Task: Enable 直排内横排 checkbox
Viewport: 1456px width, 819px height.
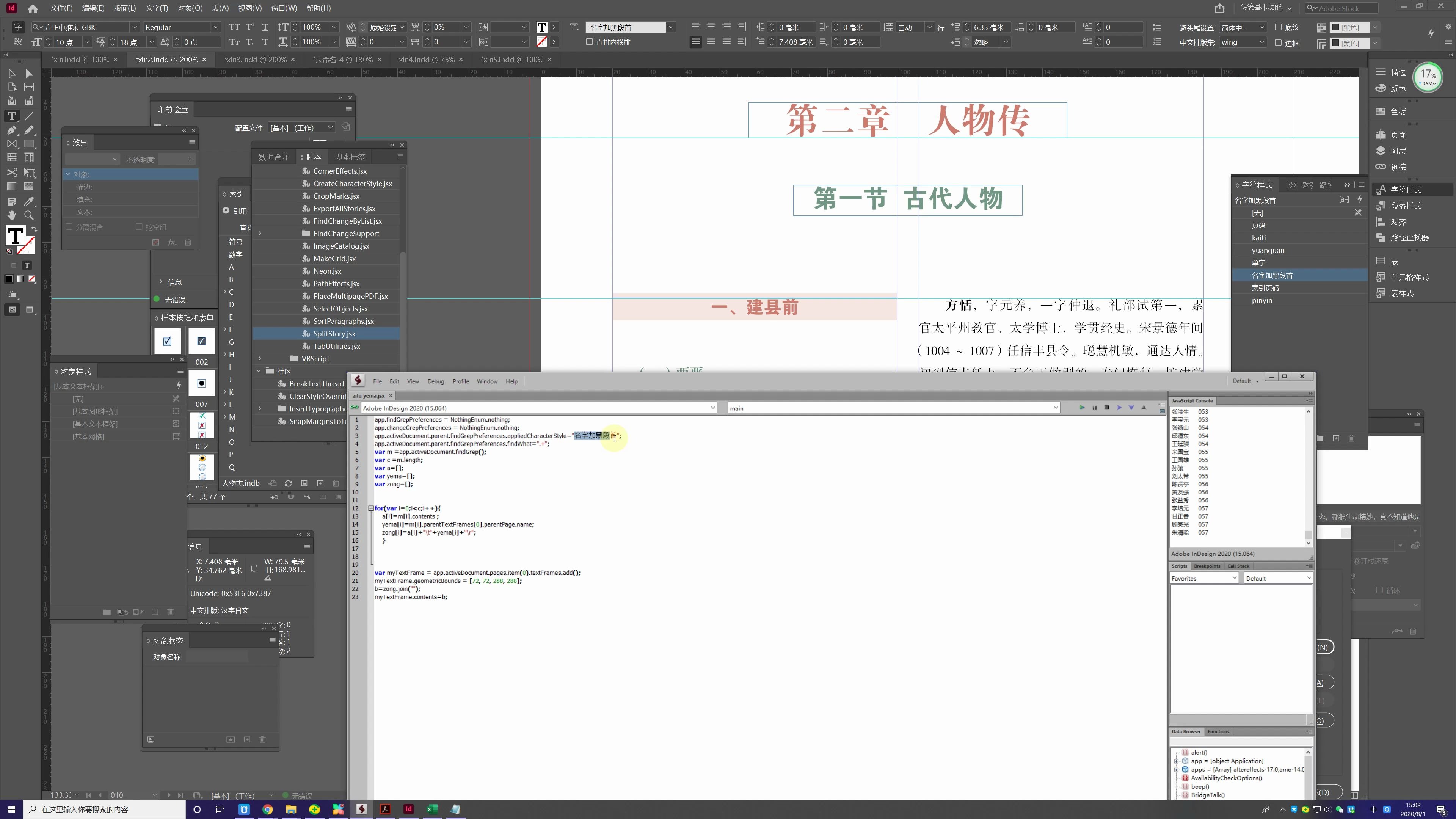Action: [x=590, y=42]
